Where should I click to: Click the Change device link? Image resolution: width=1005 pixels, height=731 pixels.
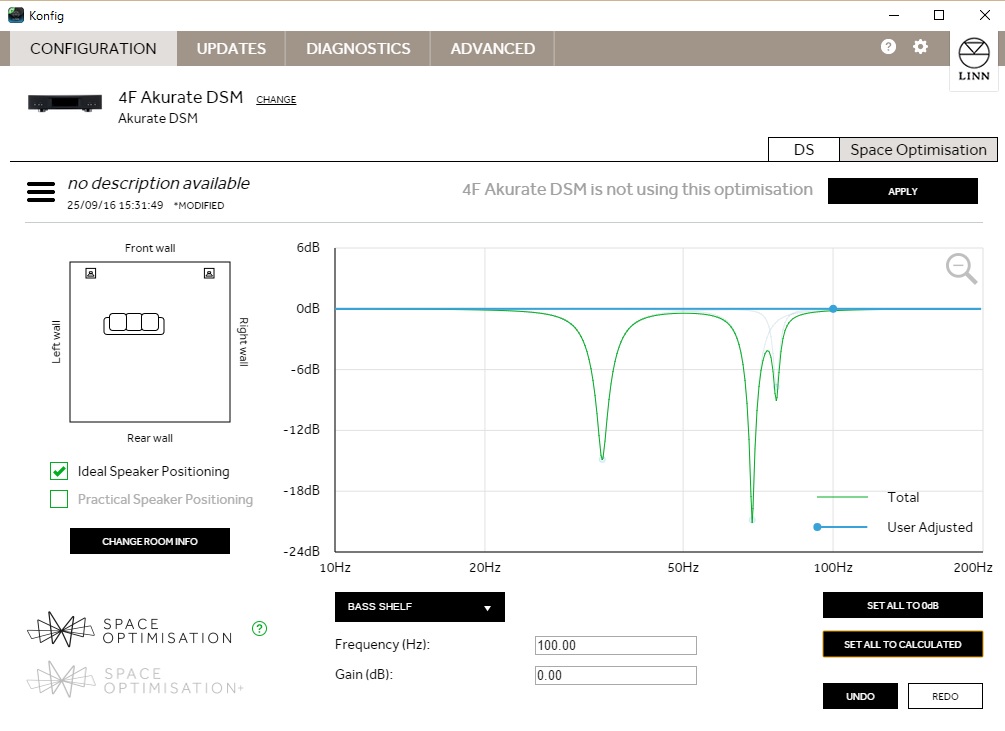(276, 99)
